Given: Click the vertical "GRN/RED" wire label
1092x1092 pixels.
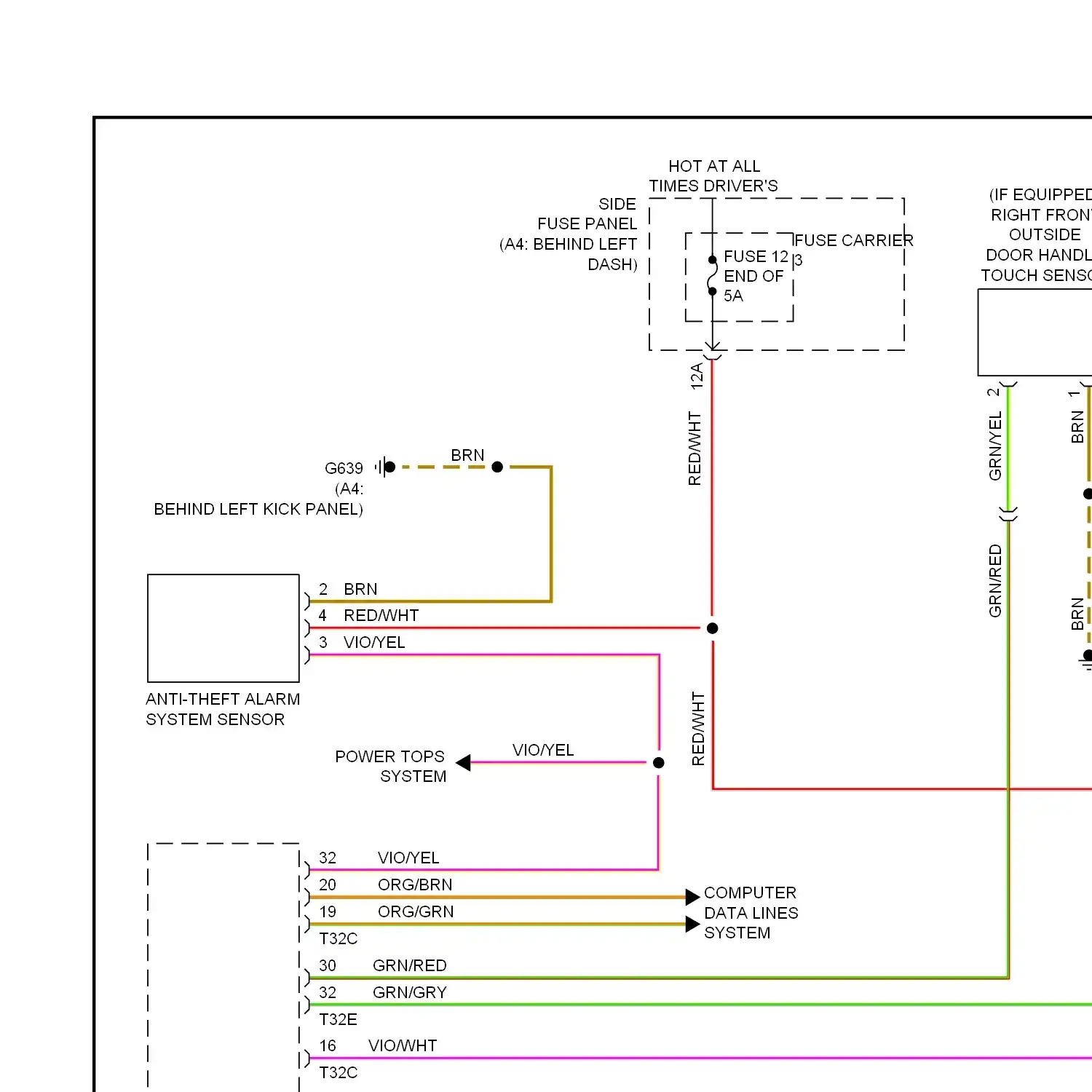Looking at the screenshot, I should pos(995,581).
